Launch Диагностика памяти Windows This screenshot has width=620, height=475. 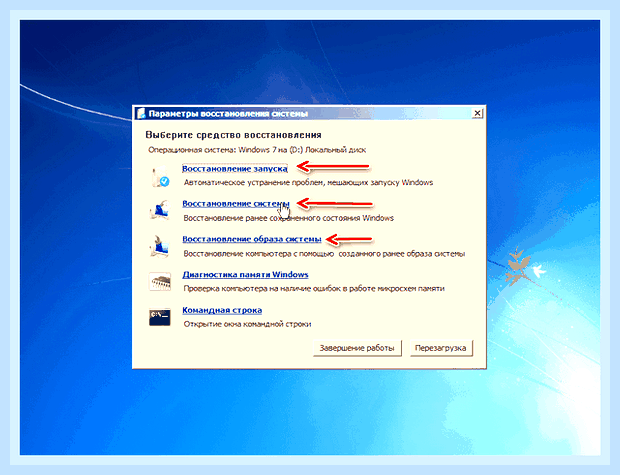(x=245, y=274)
